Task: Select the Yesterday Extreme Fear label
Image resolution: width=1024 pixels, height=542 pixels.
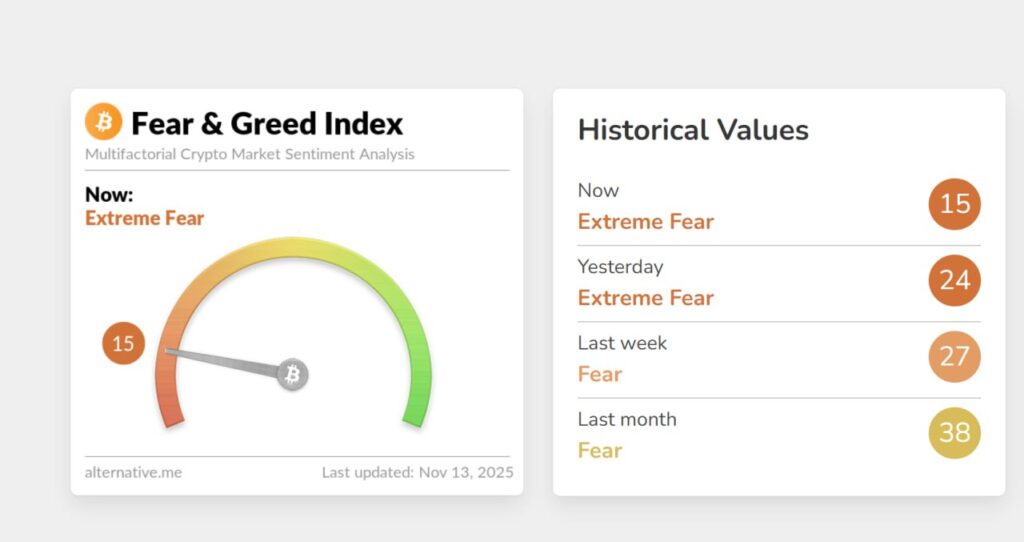Action: tap(645, 298)
